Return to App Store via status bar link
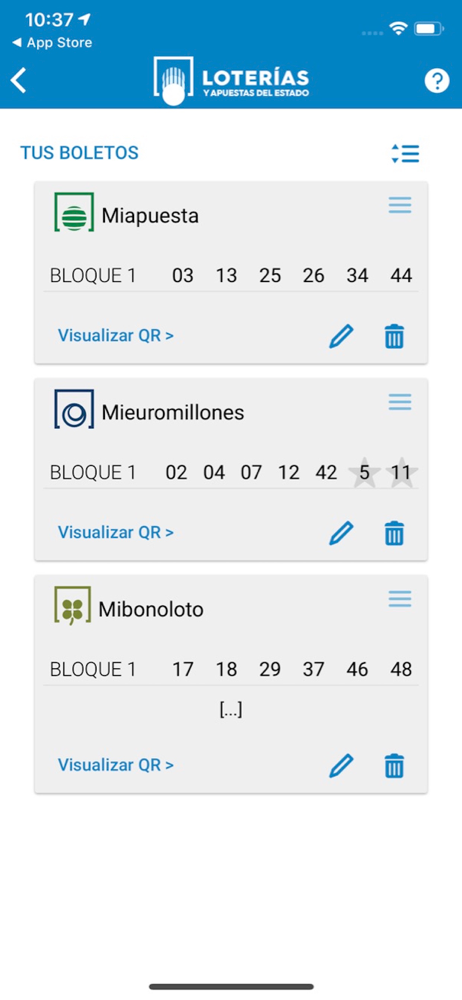The width and height of the screenshot is (462, 1000). point(52,43)
